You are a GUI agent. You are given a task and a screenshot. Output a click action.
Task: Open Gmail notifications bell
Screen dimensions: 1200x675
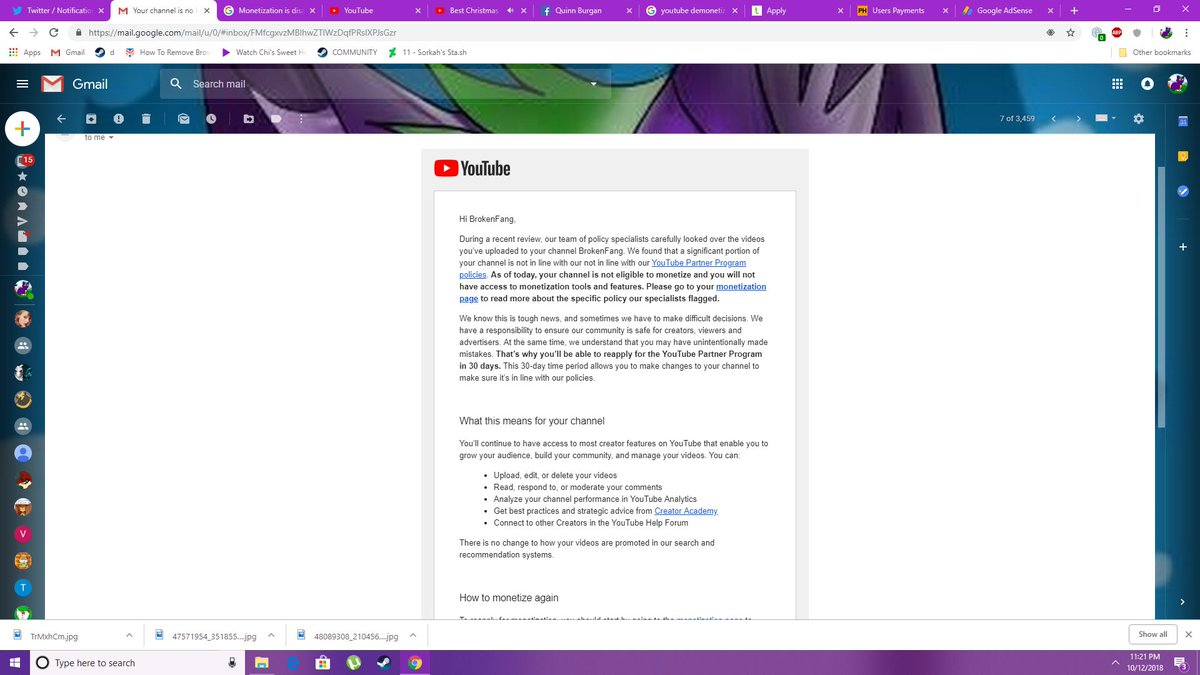point(1147,84)
